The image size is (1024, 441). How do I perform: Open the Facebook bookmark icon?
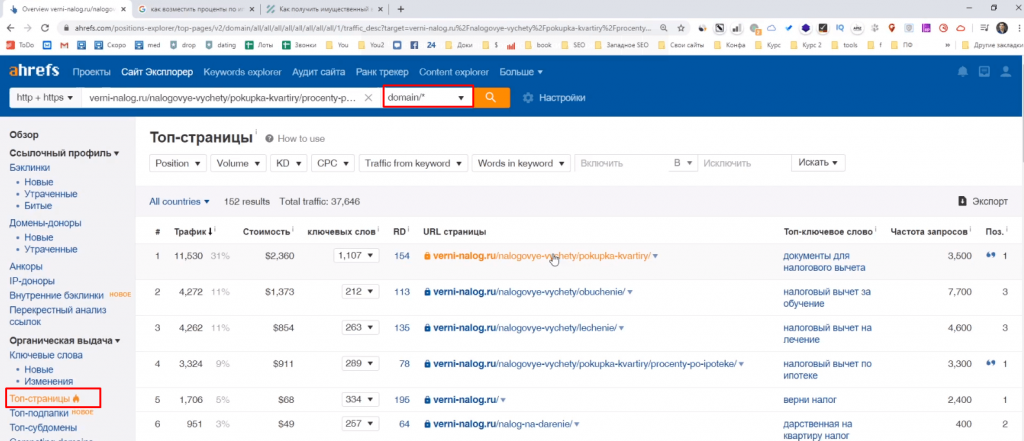coord(413,45)
